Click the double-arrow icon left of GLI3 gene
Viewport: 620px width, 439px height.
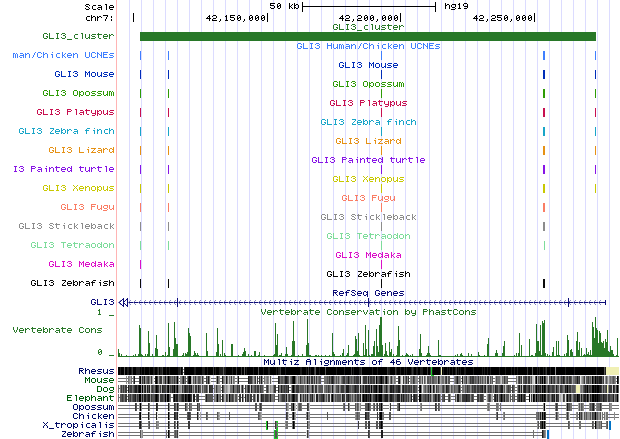click(x=124, y=301)
